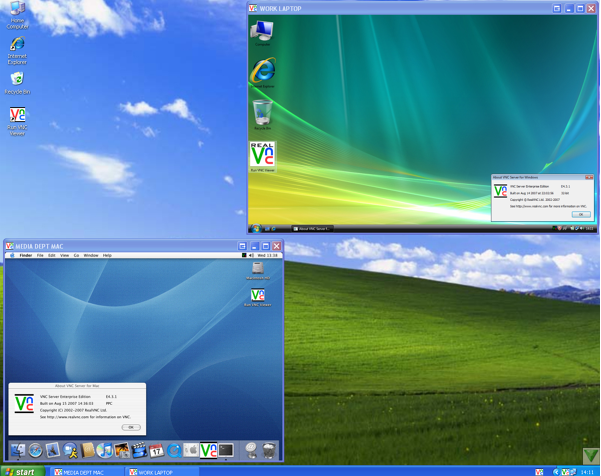Open iCal from the Mac dock

(156, 450)
